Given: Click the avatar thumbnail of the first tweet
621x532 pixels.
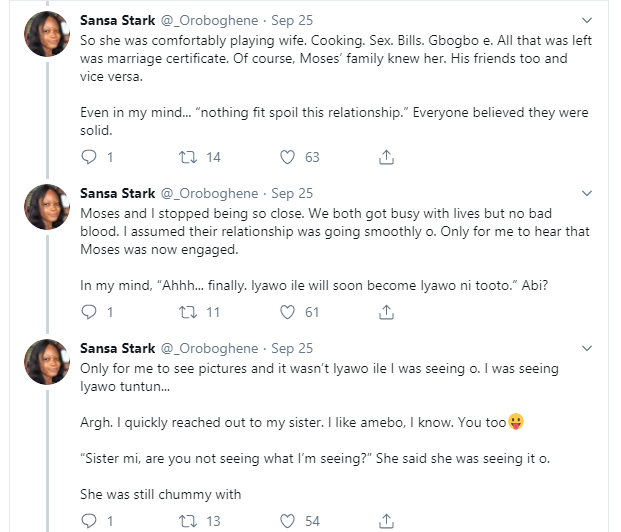Looking at the screenshot, I should 46,33.
